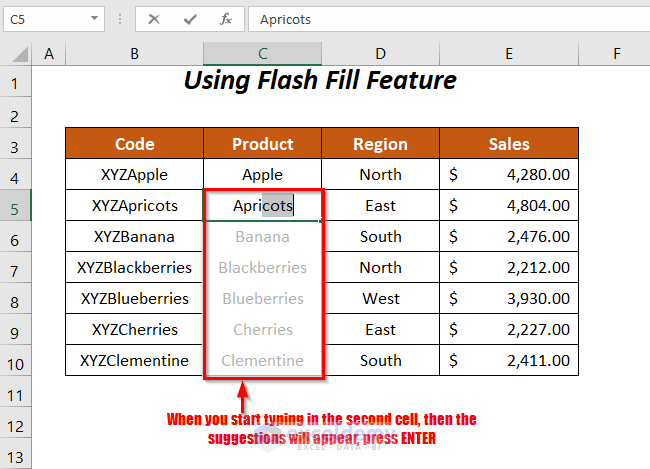Select row 9 header
The width and height of the screenshot is (650, 469).
tap(15, 329)
